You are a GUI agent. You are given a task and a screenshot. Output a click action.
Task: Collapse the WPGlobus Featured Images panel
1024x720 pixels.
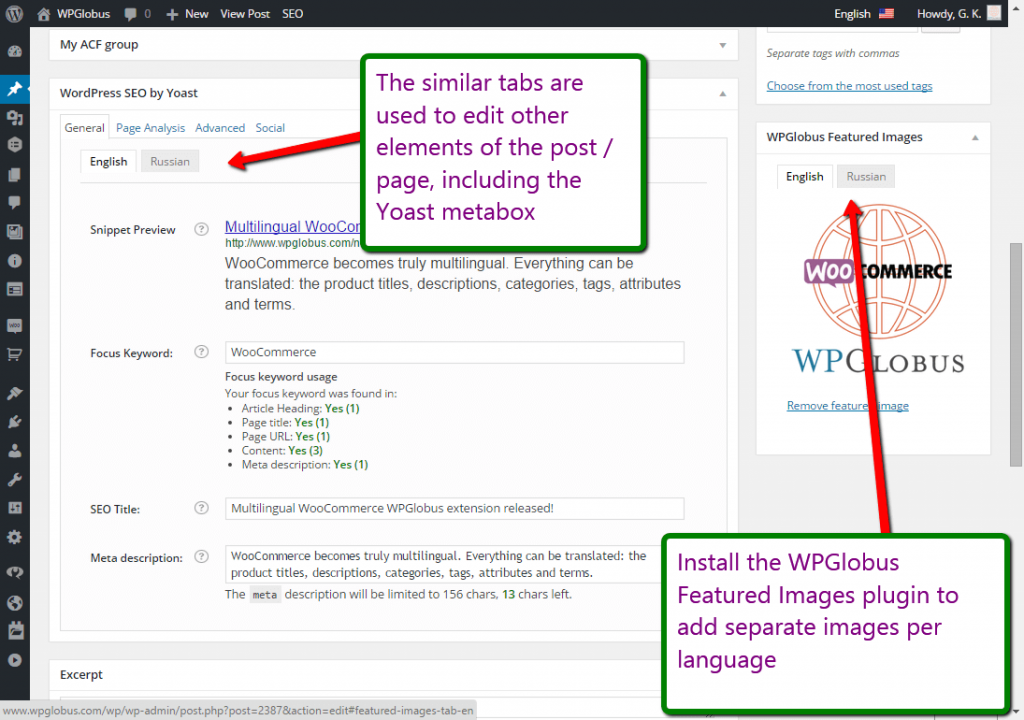(x=975, y=137)
